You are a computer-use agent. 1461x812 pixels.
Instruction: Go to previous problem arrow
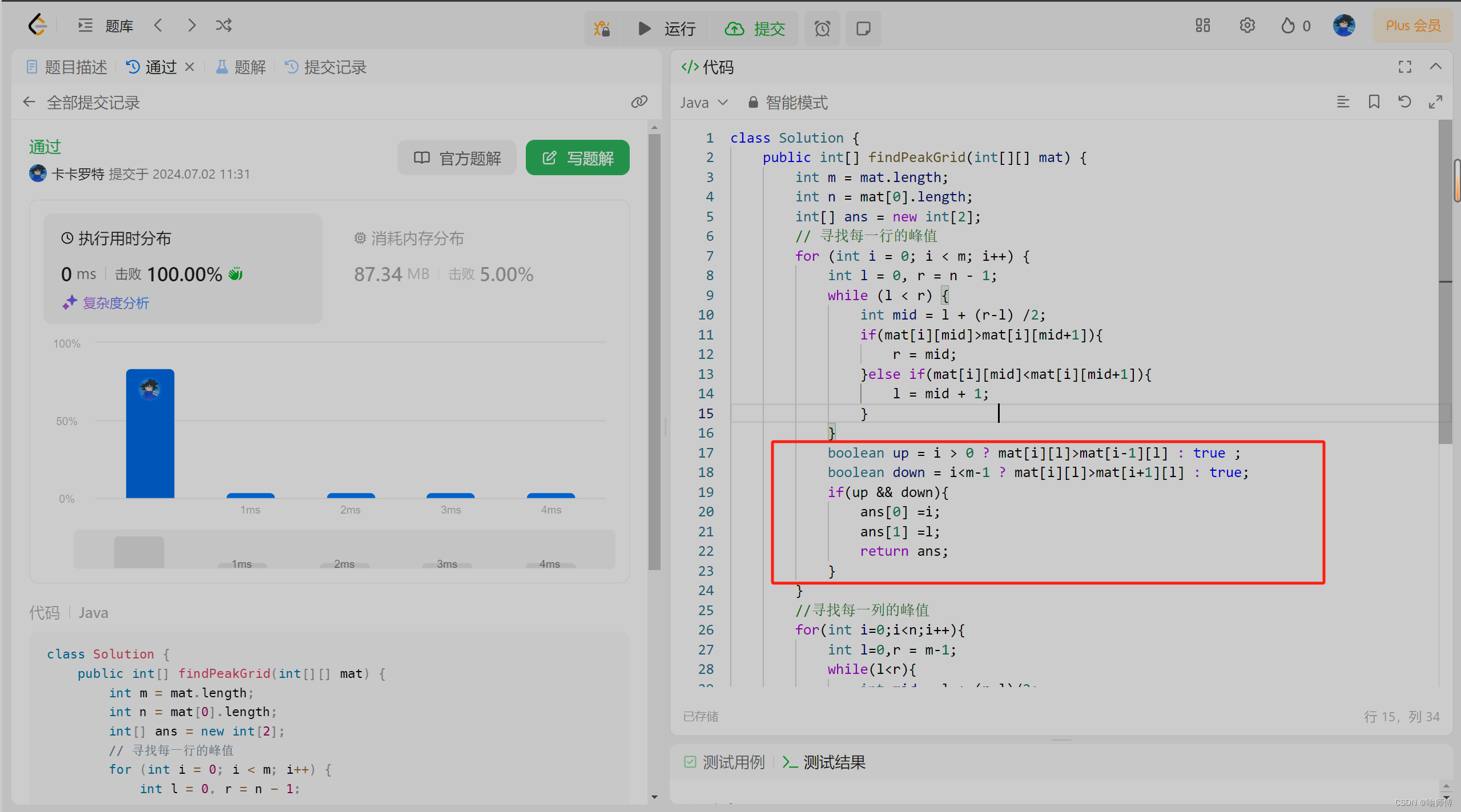point(159,26)
